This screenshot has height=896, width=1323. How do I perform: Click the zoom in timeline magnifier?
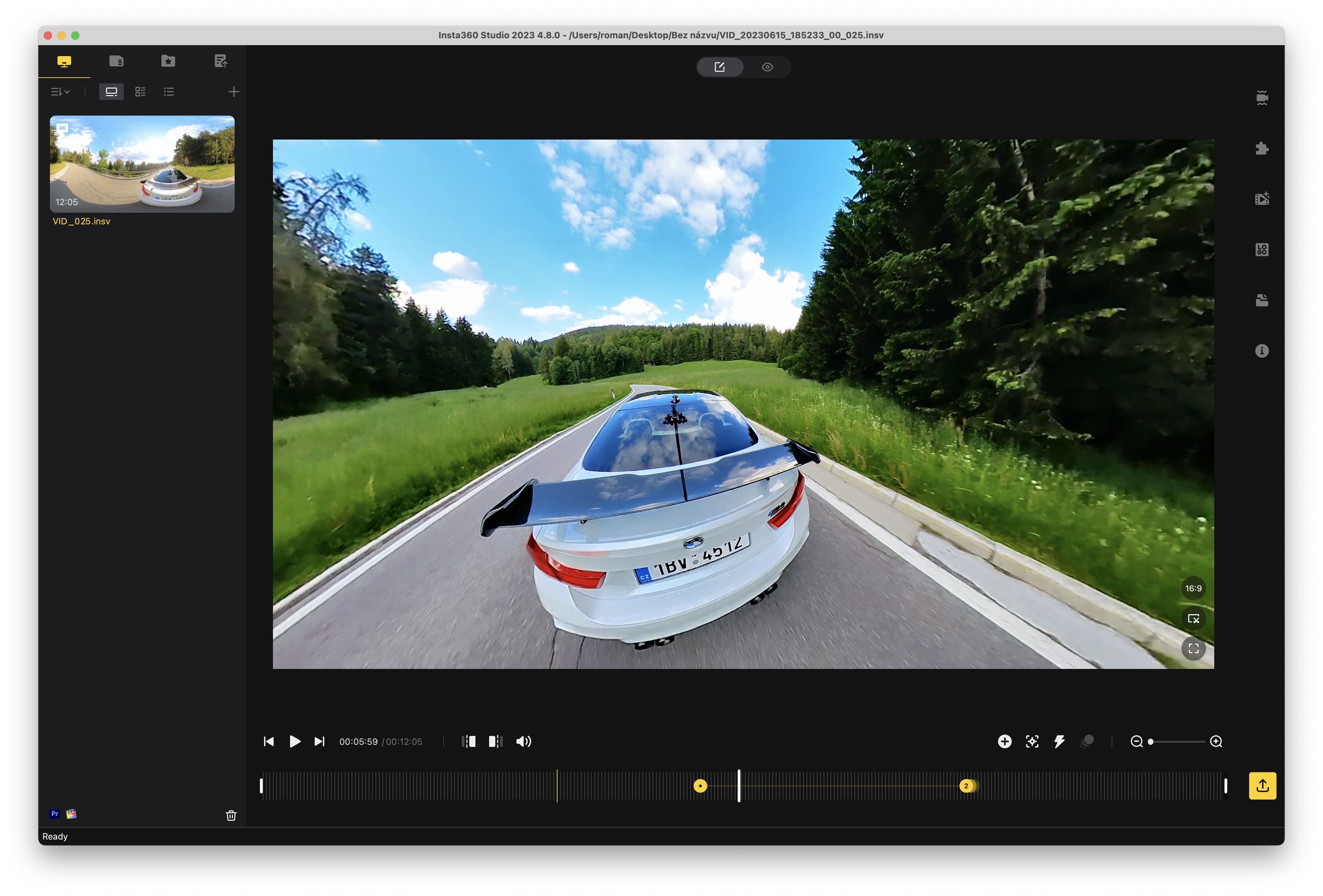pos(1216,741)
